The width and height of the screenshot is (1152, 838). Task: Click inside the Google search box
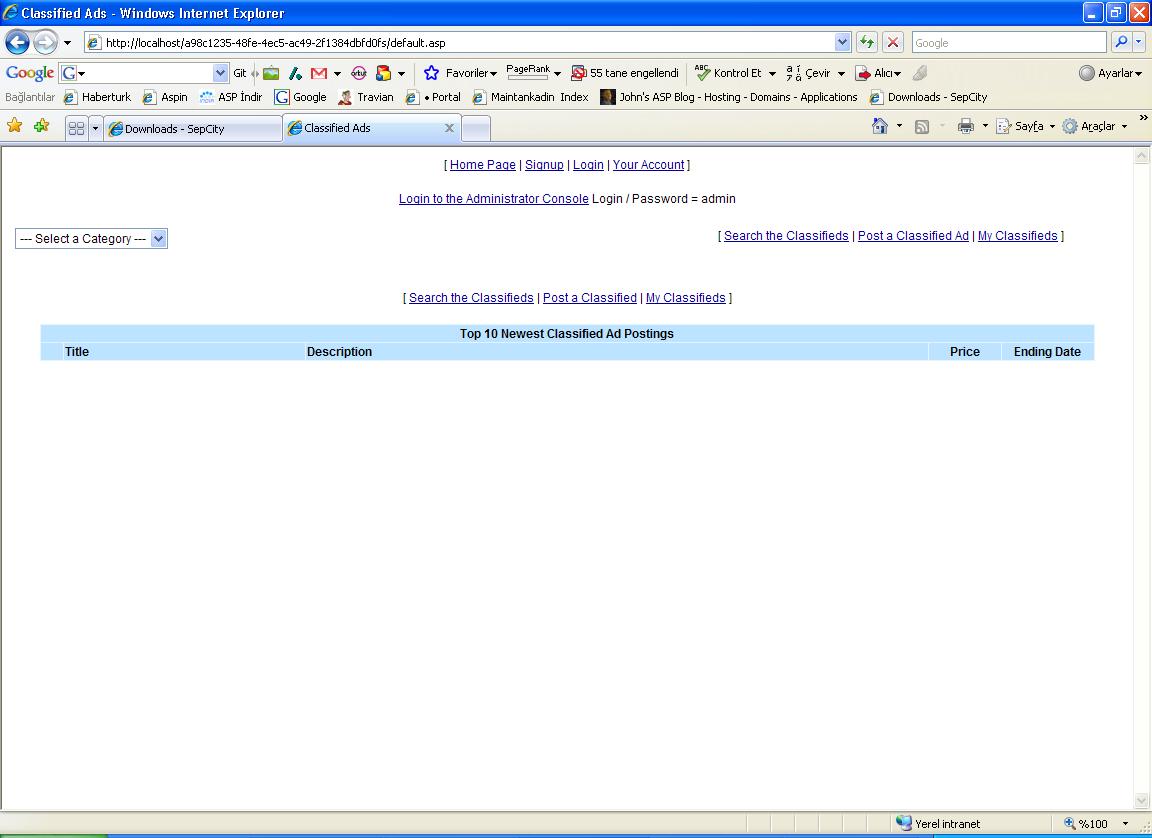point(1007,42)
